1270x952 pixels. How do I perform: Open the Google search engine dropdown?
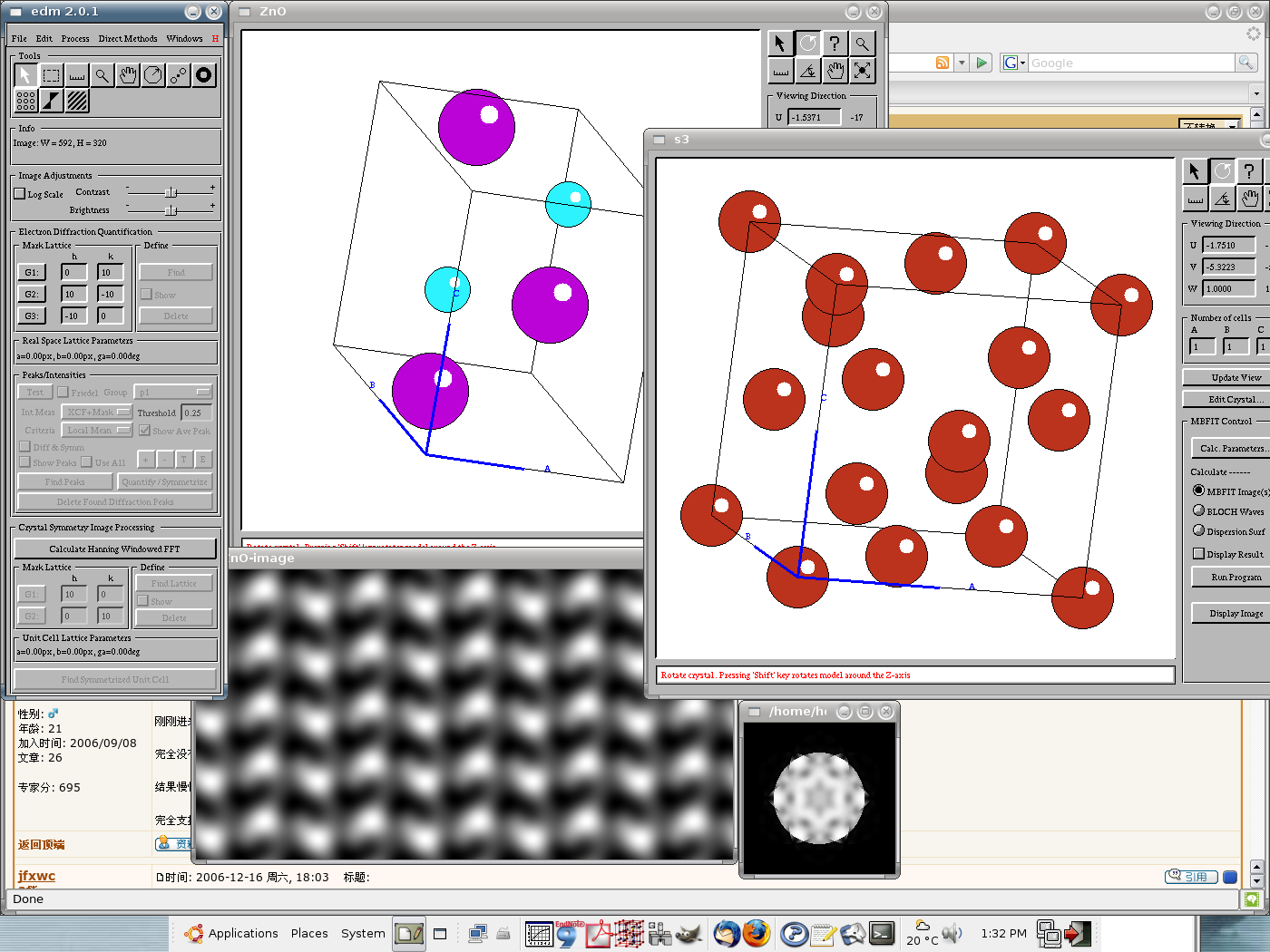click(1014, 63)
